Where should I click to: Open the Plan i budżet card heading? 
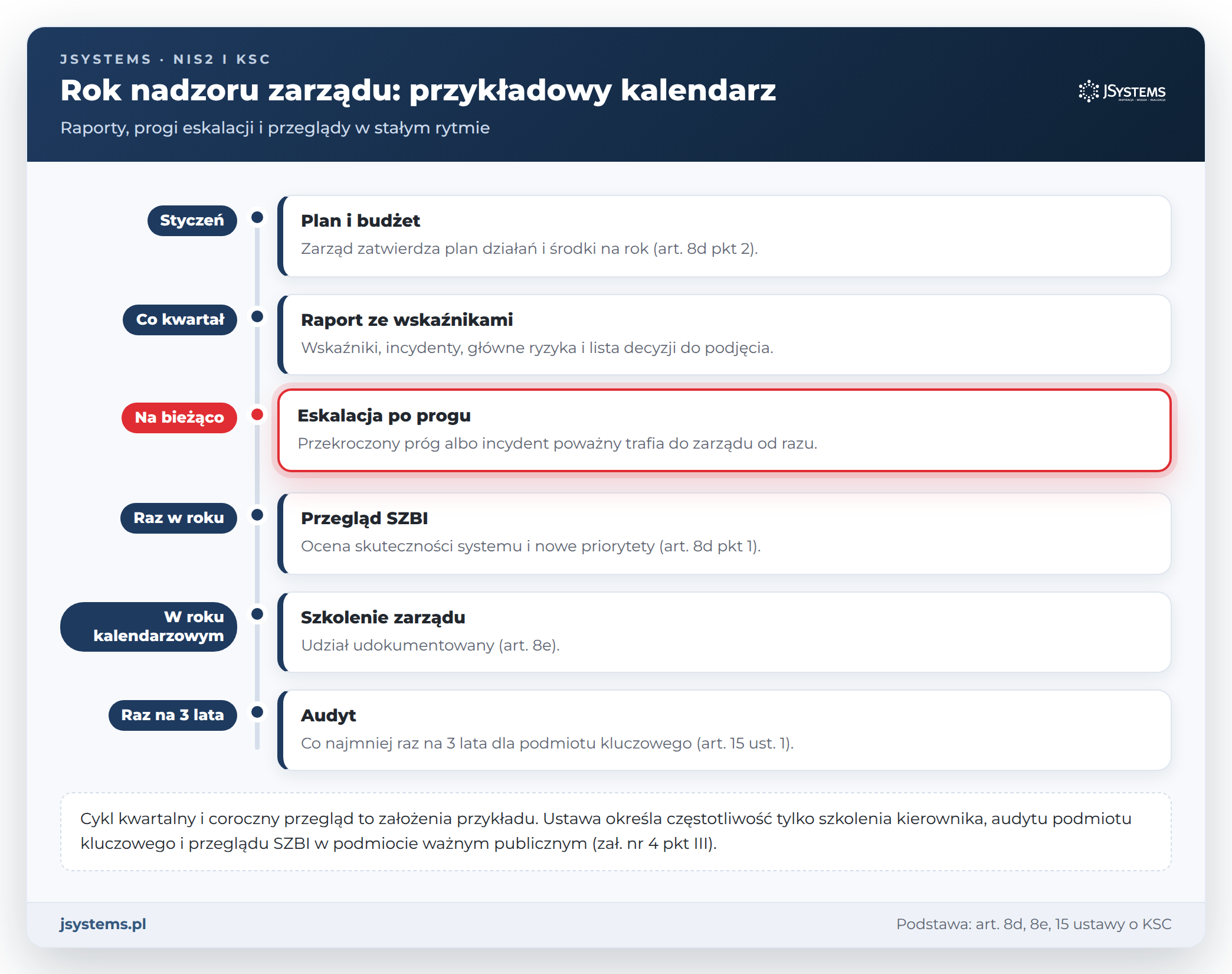tap(361, 221)
